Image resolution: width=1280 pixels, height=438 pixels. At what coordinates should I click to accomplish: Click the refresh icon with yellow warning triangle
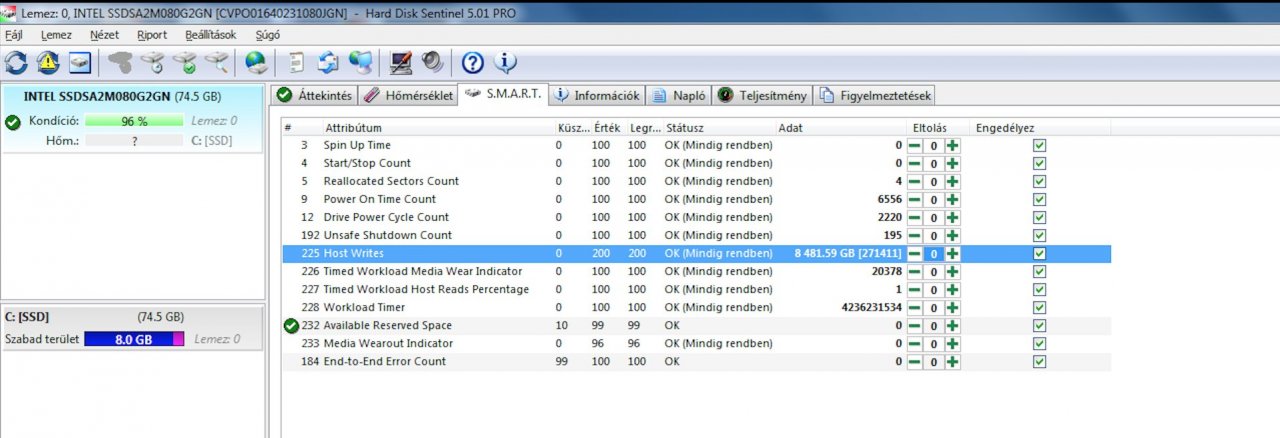click(48, 63)
